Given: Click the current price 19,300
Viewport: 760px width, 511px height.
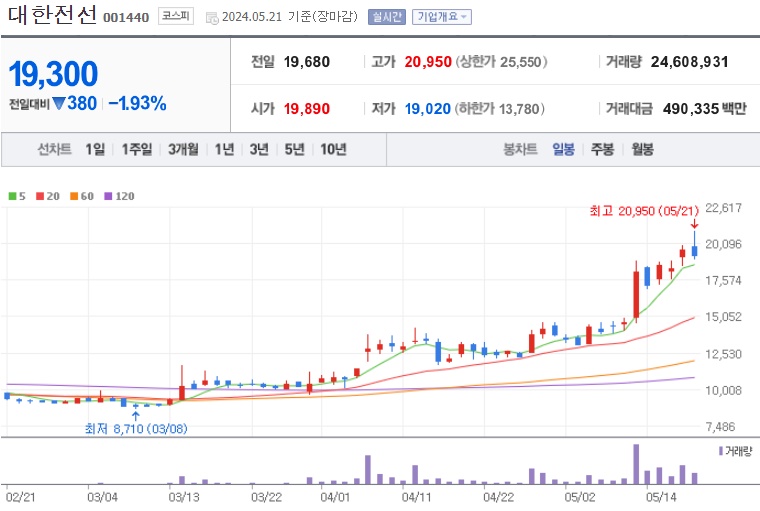Looking at the screenshot, I should [x=53, y=74].
